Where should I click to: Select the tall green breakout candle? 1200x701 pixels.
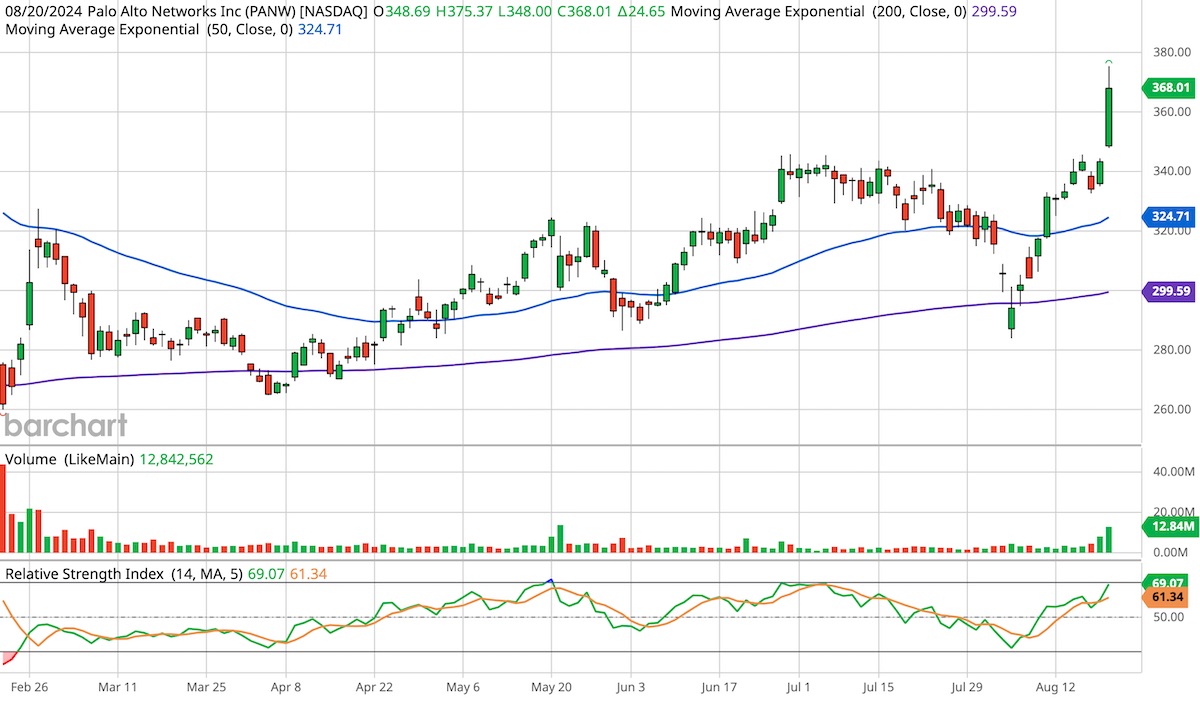[x=1108, y=115]
